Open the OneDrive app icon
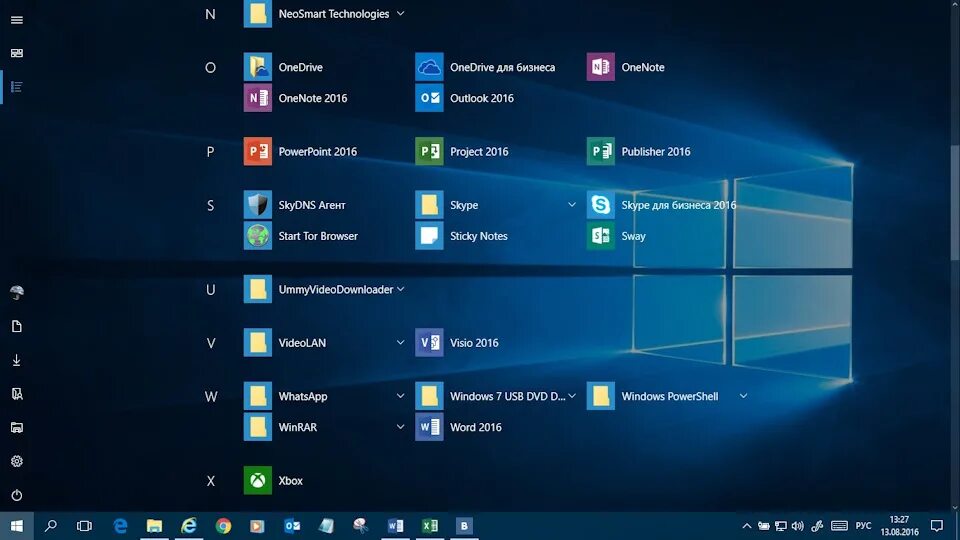 point(258,67)
